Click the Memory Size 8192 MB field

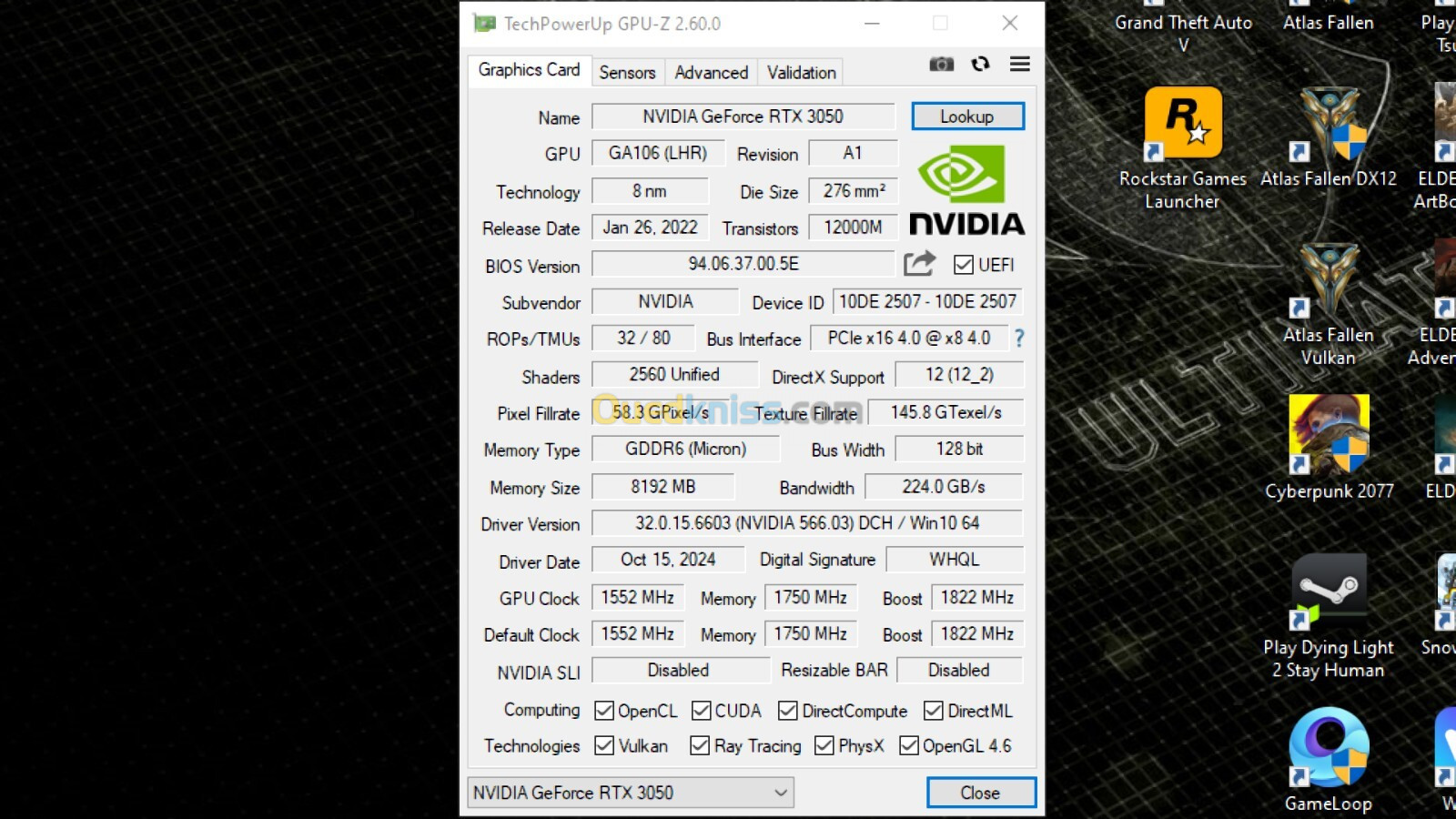coord(663,487)
